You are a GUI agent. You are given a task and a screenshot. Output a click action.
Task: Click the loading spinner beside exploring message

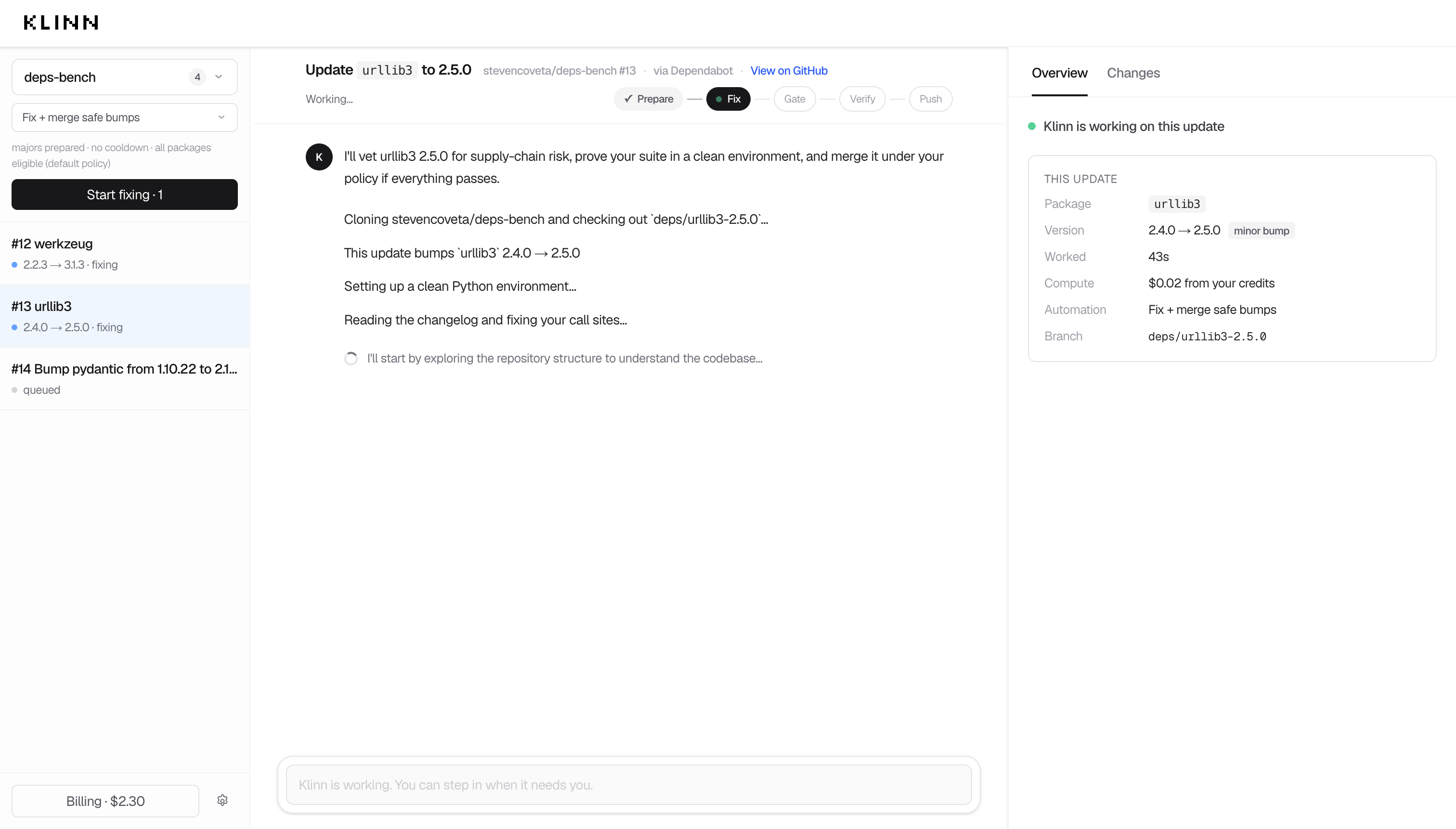[351, 358]
